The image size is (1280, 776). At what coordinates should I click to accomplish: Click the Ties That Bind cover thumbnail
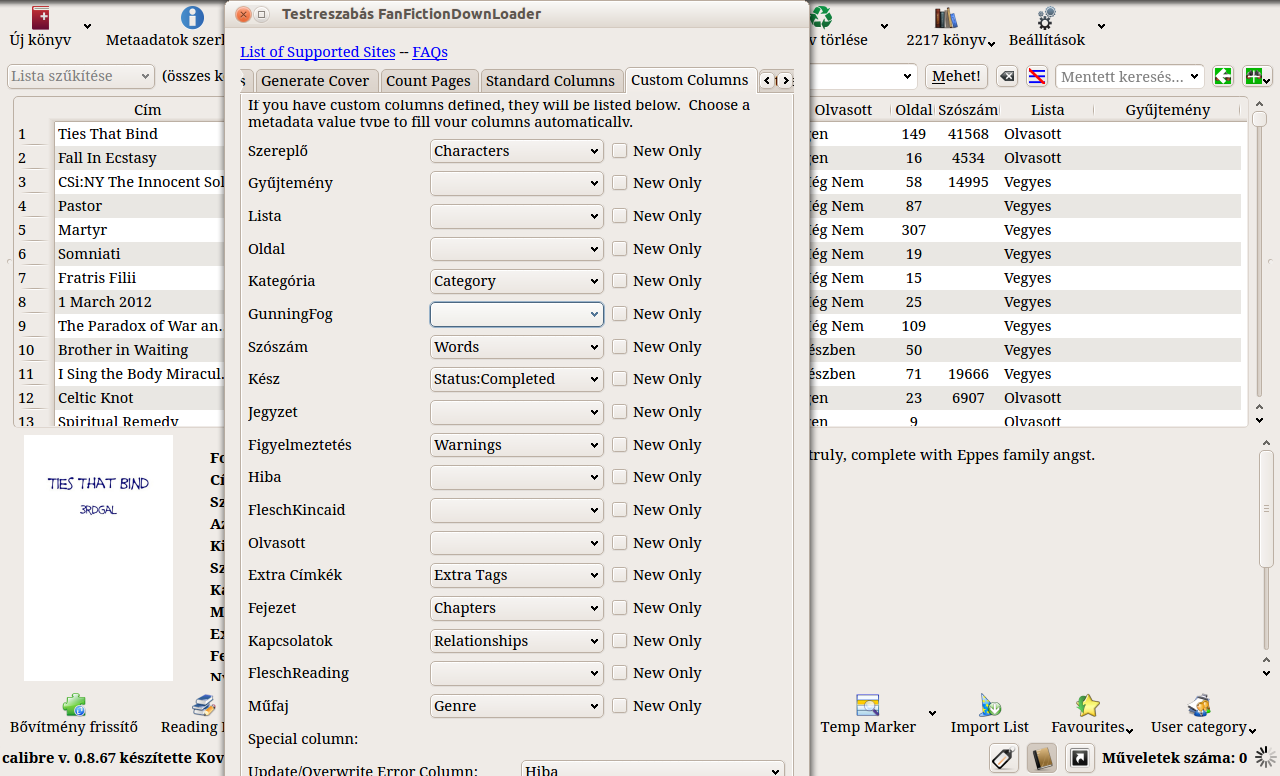pyautogui.click(x=98, y=557)
